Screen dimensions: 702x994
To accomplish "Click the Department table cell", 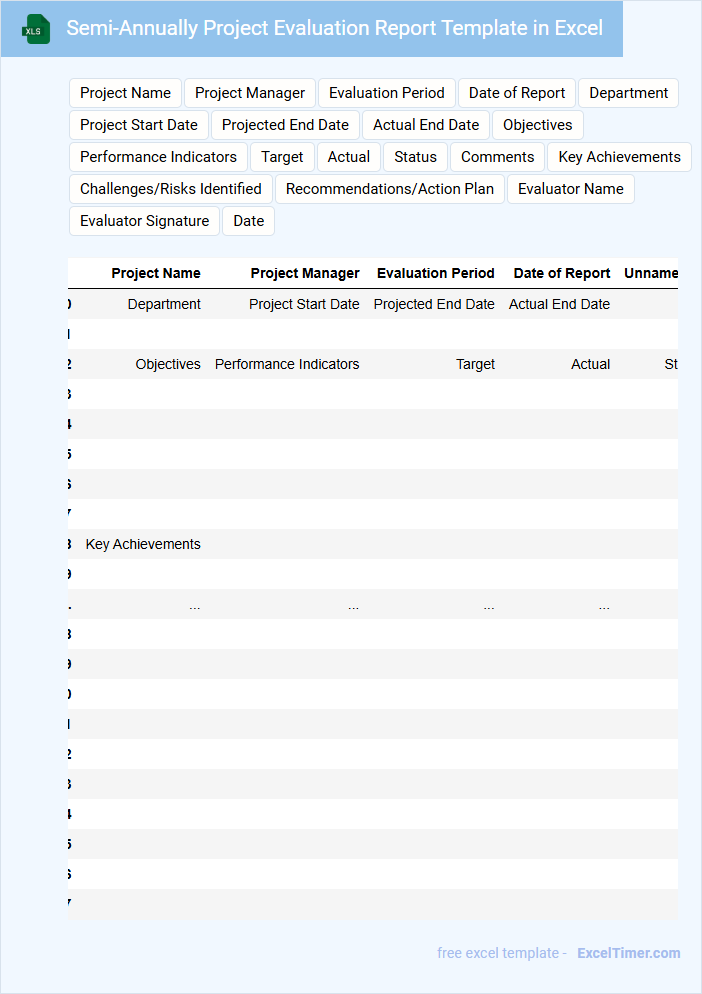I will click(x=164, y=304).
